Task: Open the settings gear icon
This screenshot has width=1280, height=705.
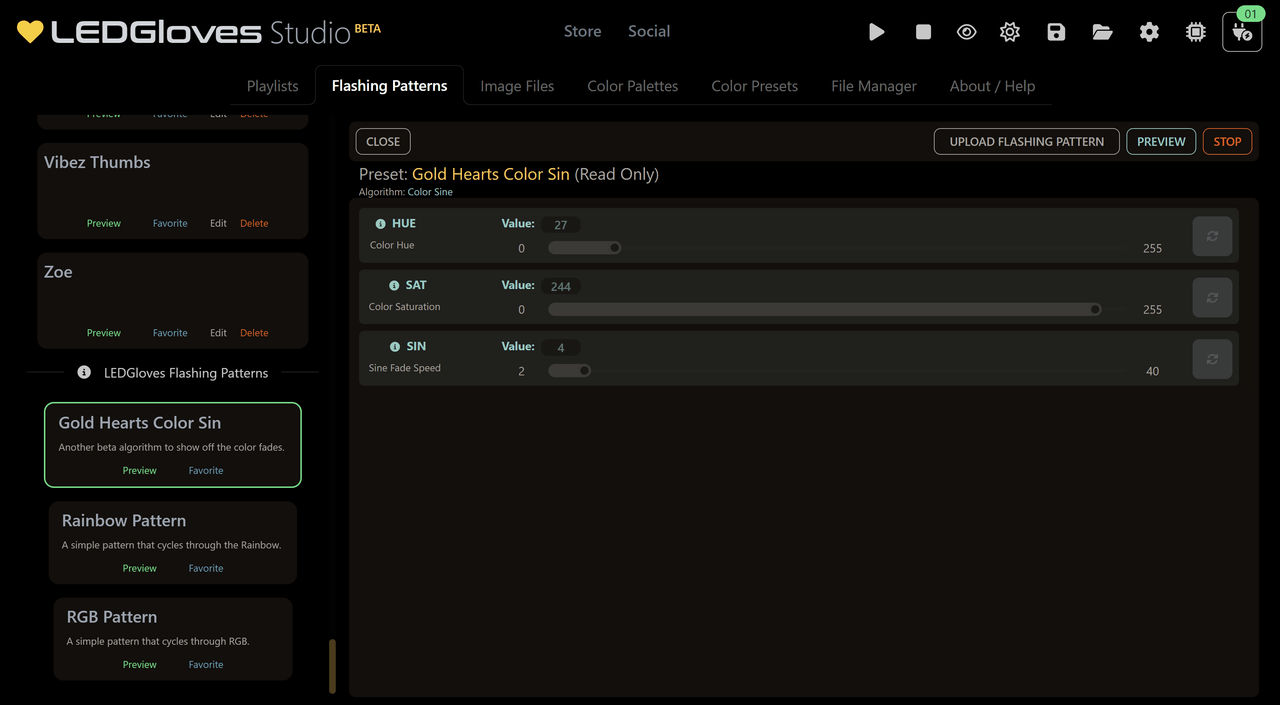Action: tap(1149, 32)
